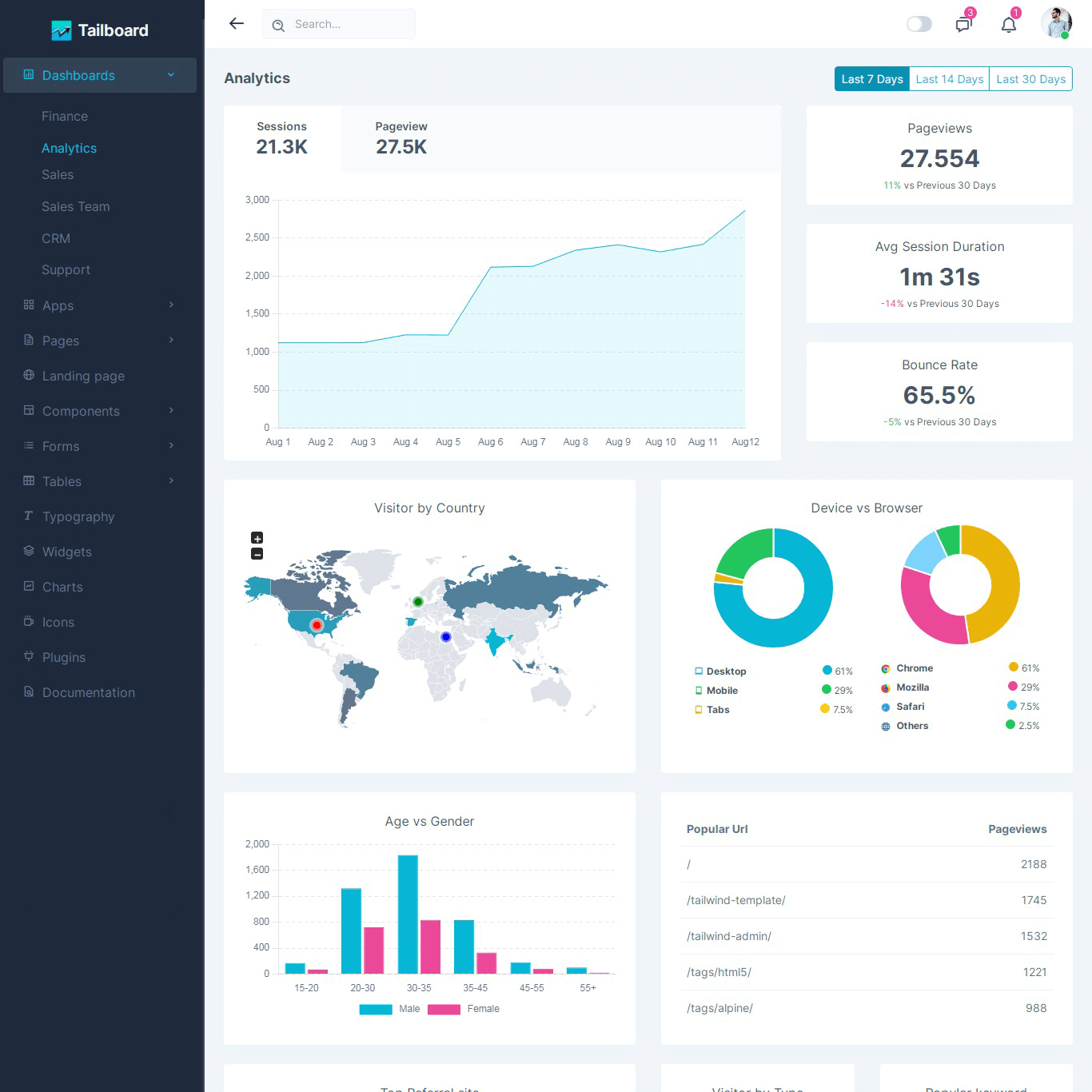This screenshot has height=1092, width=1092.
Task: Zoom out on the visitor map
Action: [x=257, y=553]
